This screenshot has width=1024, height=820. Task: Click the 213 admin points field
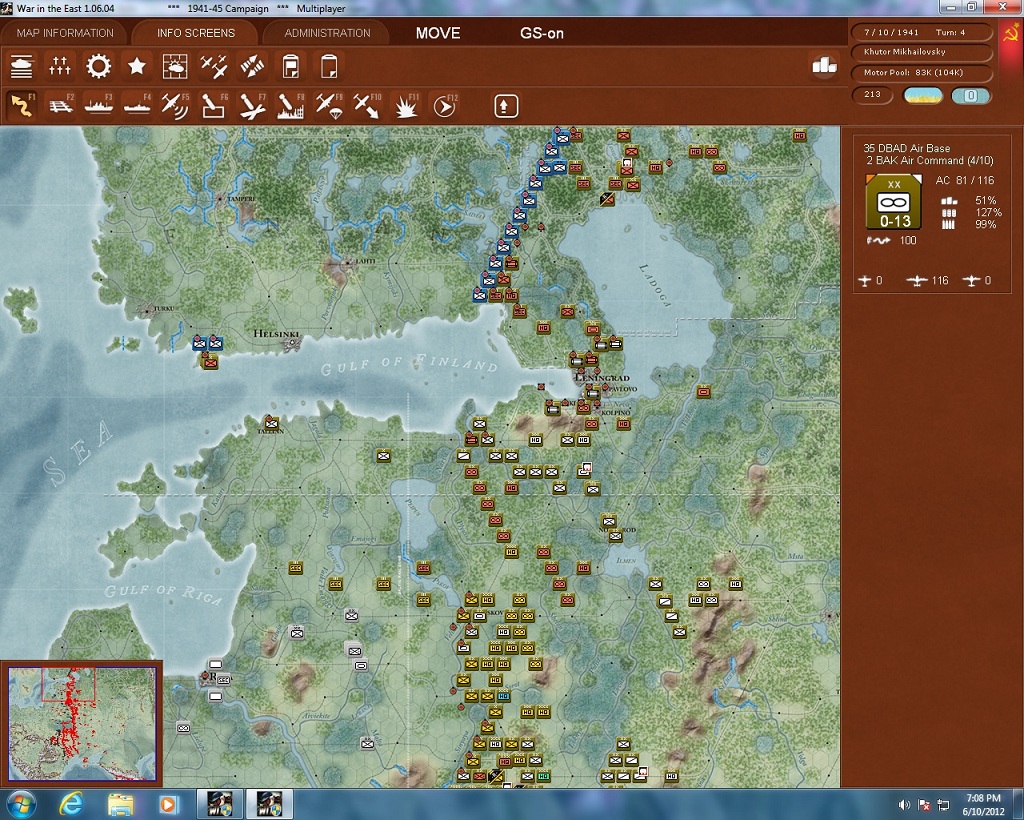(x=872, y=95)
